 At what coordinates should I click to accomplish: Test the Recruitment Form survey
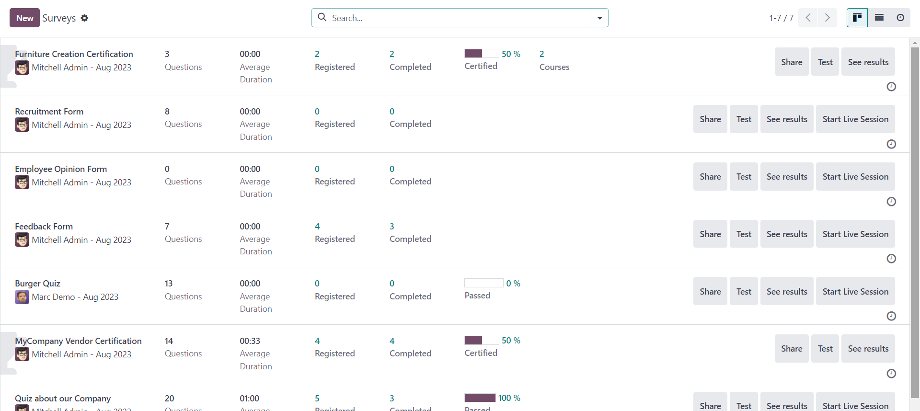coord(744,119)
